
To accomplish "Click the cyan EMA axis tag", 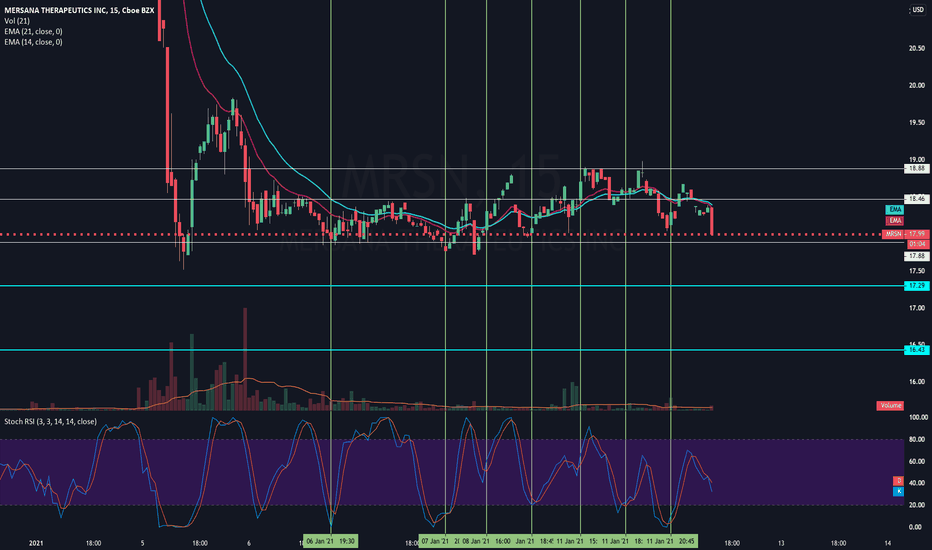I will pyautogui.click(x=895, y=210).
